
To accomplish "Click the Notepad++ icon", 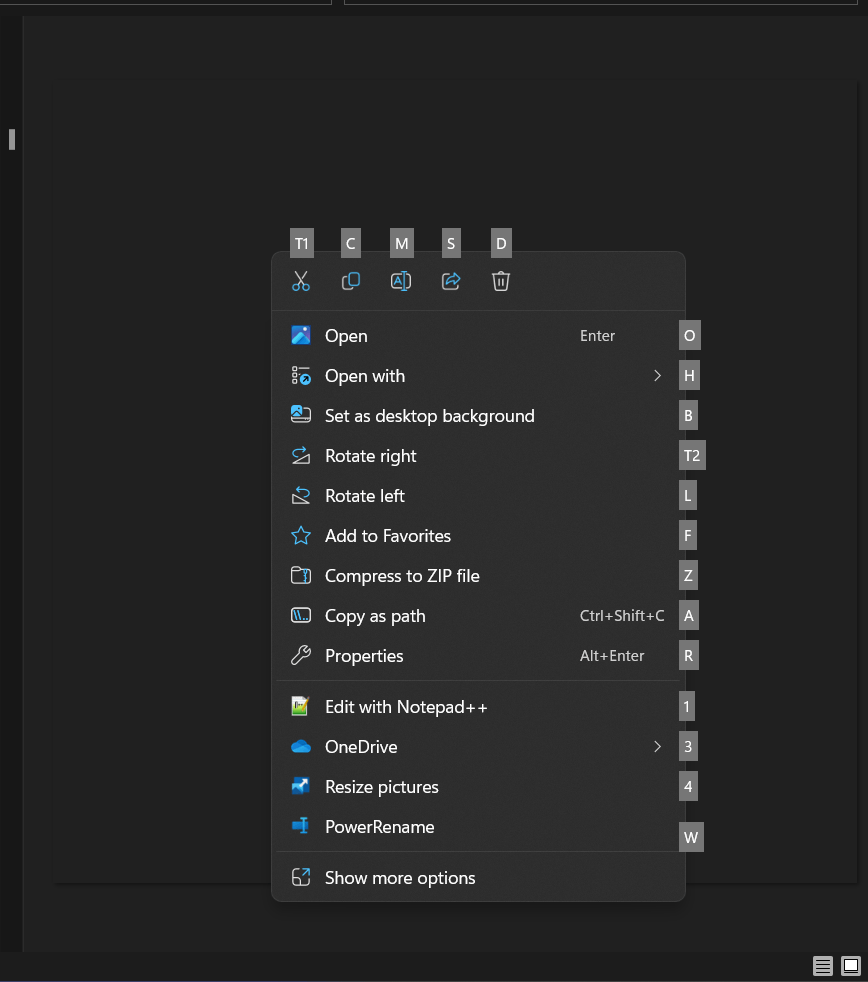I will (x=301, y=706).
